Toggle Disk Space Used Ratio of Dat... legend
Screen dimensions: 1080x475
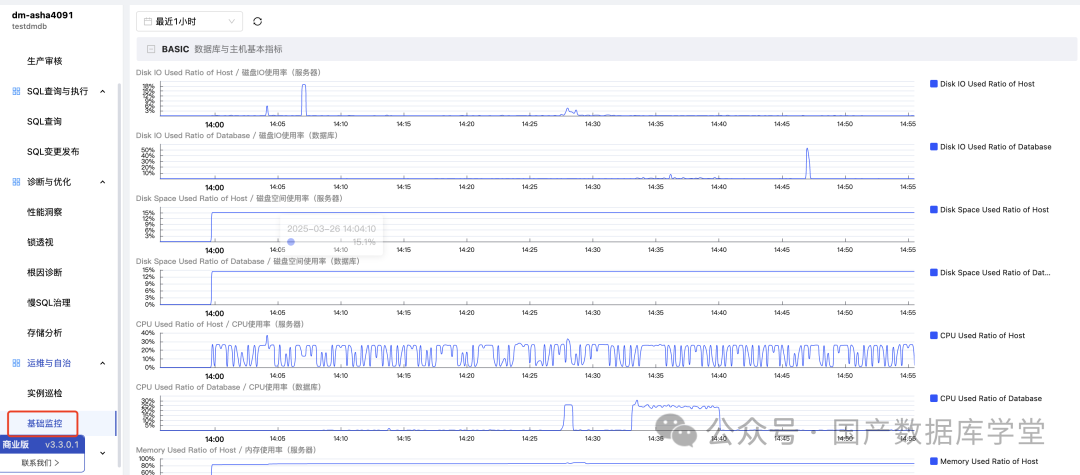coord(990,273)
